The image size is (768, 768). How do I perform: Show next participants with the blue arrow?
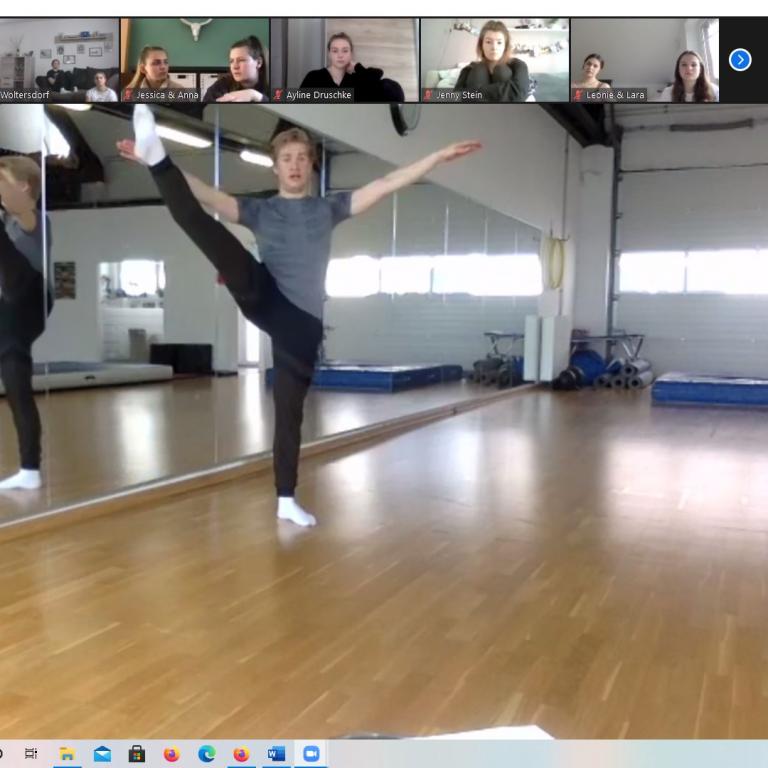tap(740, 60)
